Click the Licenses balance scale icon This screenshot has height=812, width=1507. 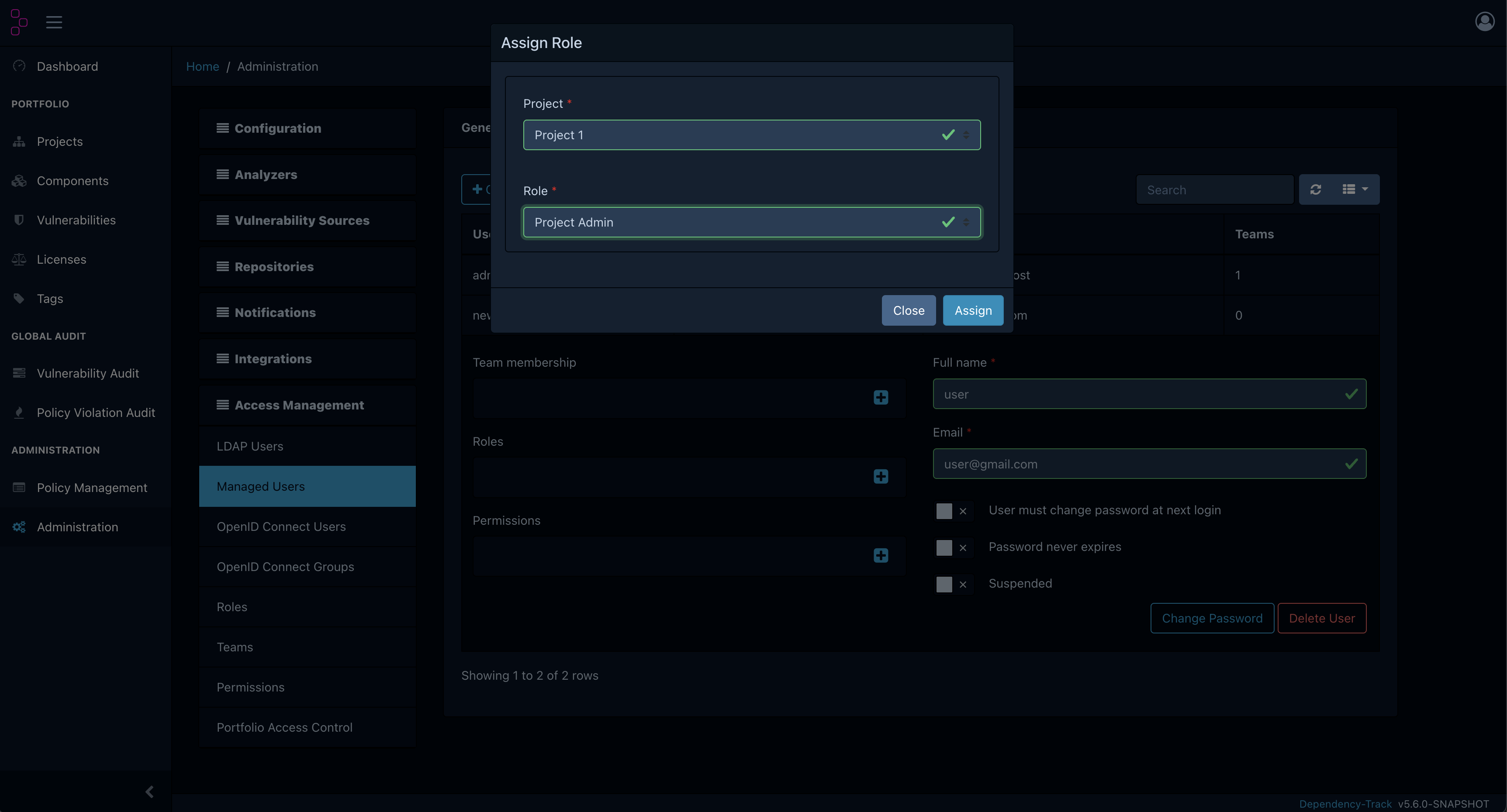pos(19,259)
